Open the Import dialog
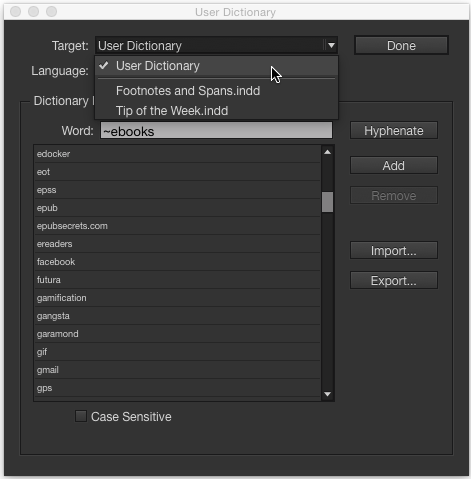The image size is (471, 479). tap(394, 250)
